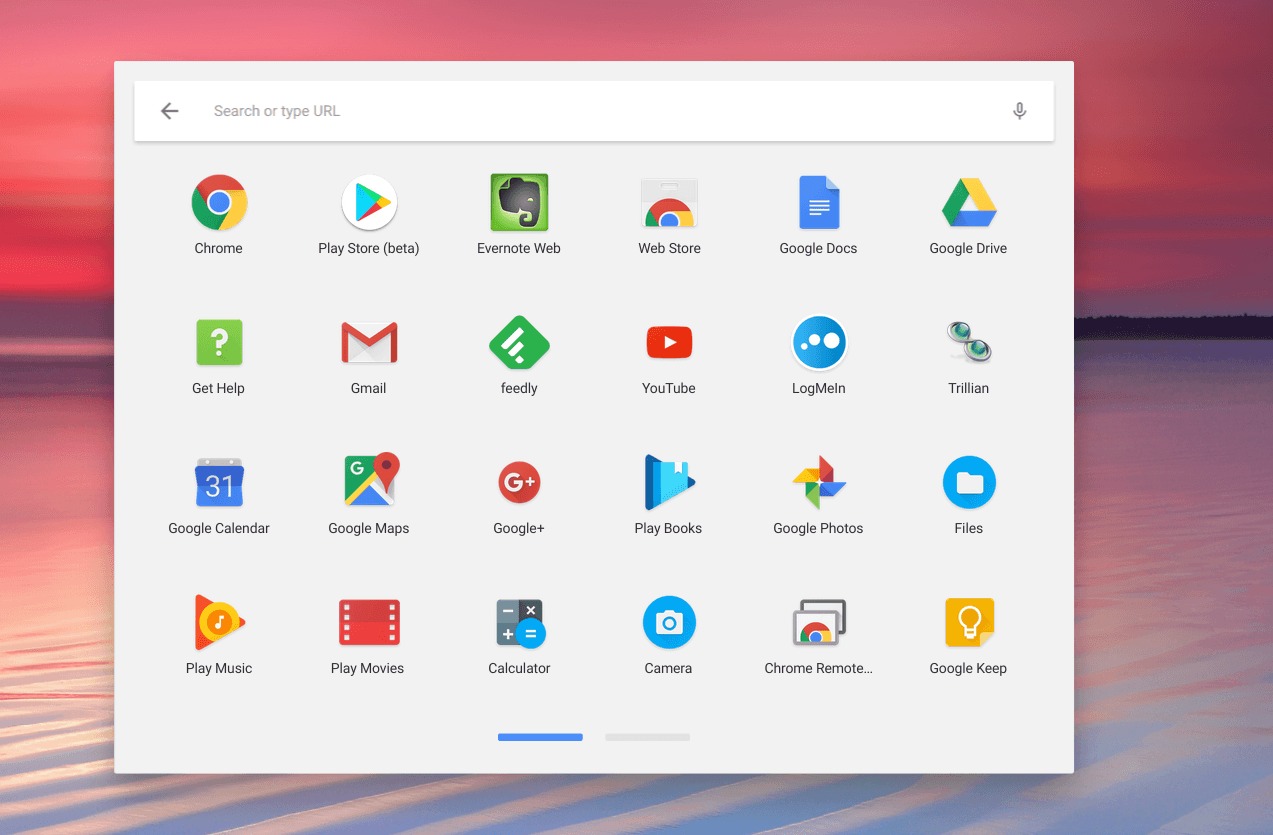Launch YouTube app
1273x835 pixels.
click(x=669, y=343)
